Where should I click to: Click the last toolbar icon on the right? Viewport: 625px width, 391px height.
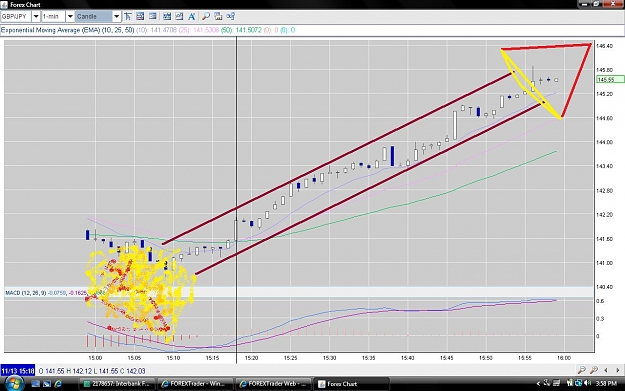[x=231, y=16]
